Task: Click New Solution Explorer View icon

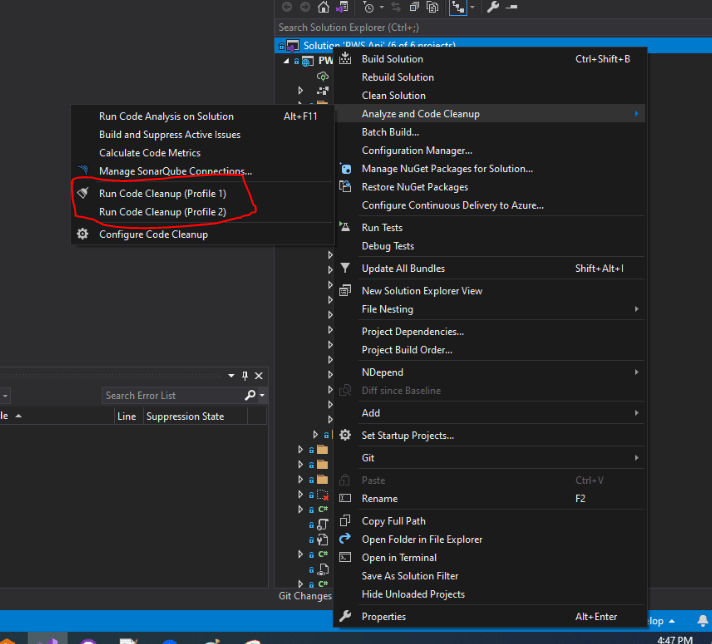Action: (345, 290)
